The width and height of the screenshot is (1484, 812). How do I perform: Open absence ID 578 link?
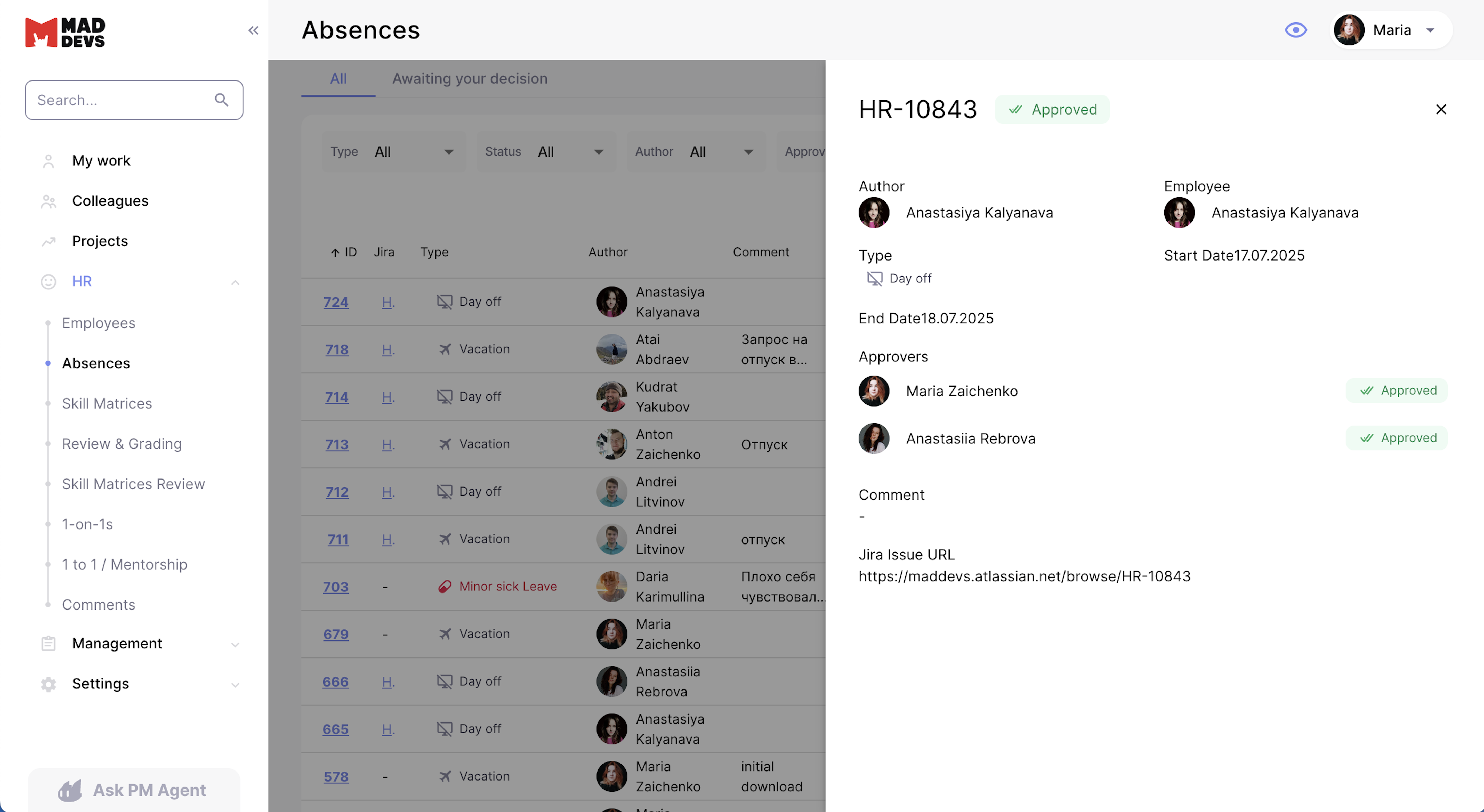pyautogui.click(x=336, y=777)
